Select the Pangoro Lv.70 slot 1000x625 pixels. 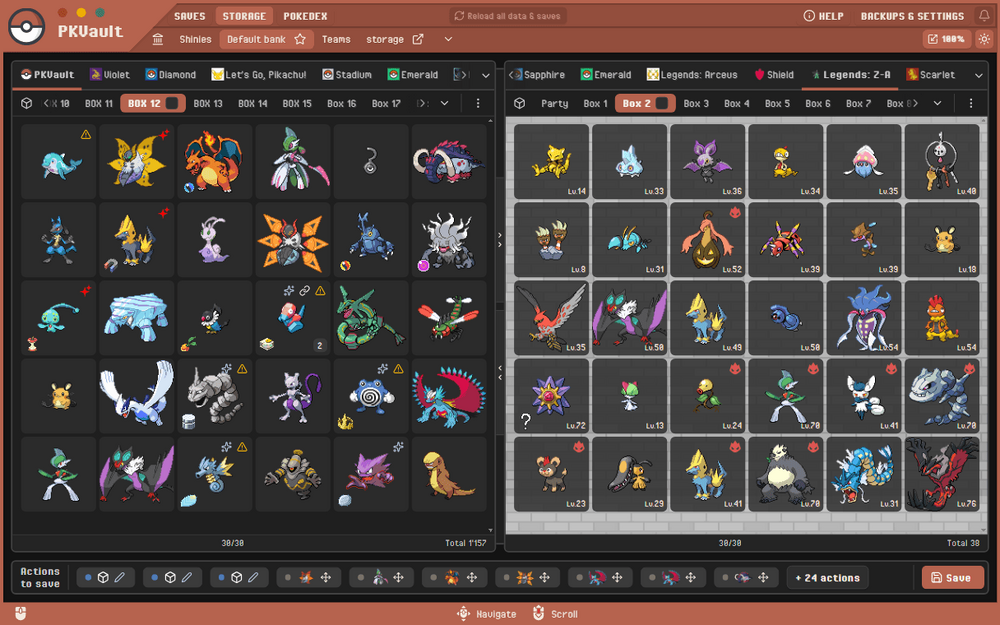click(785, 474)
